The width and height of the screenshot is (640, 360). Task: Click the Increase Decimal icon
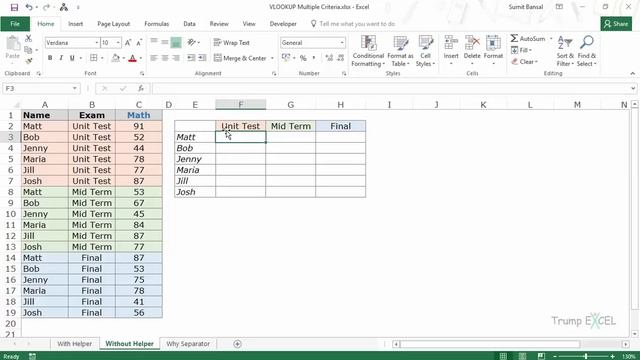[x=329, y=58]
